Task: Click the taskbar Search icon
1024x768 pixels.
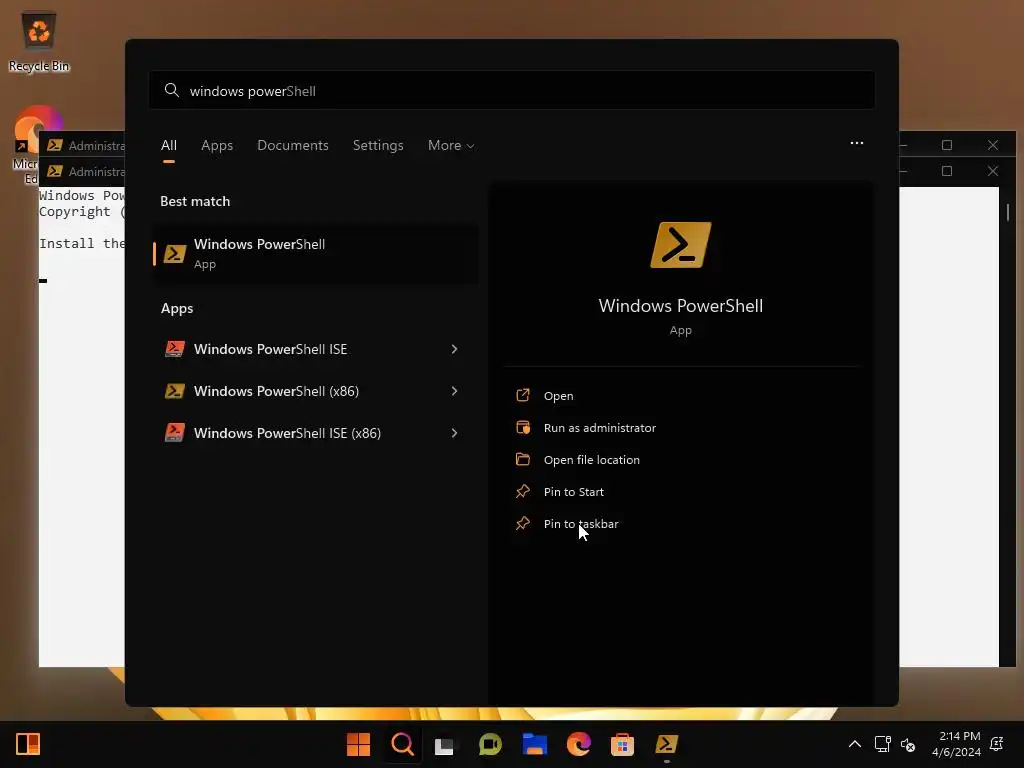Action: [402, 744]
